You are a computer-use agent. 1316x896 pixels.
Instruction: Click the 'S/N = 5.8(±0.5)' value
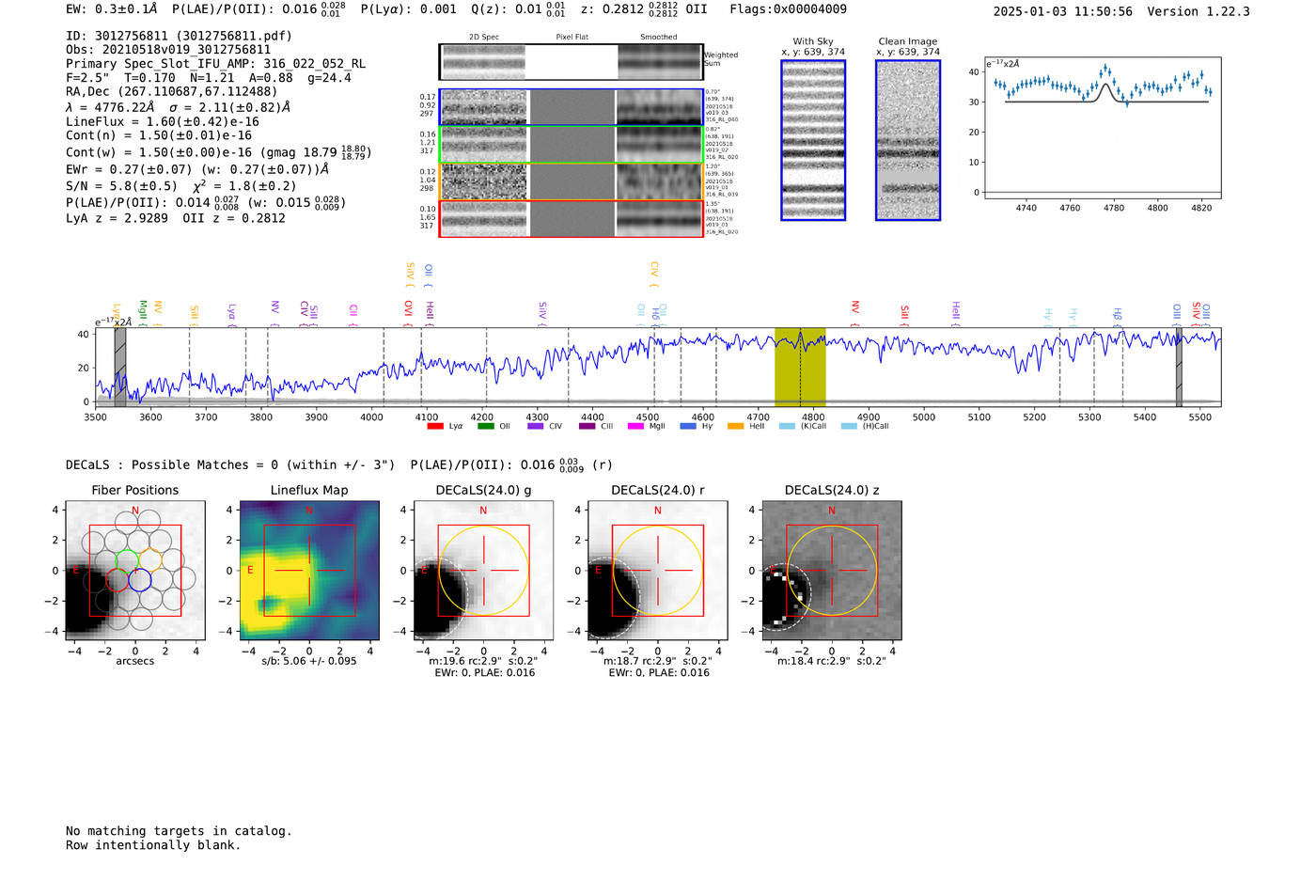point(121,186)
